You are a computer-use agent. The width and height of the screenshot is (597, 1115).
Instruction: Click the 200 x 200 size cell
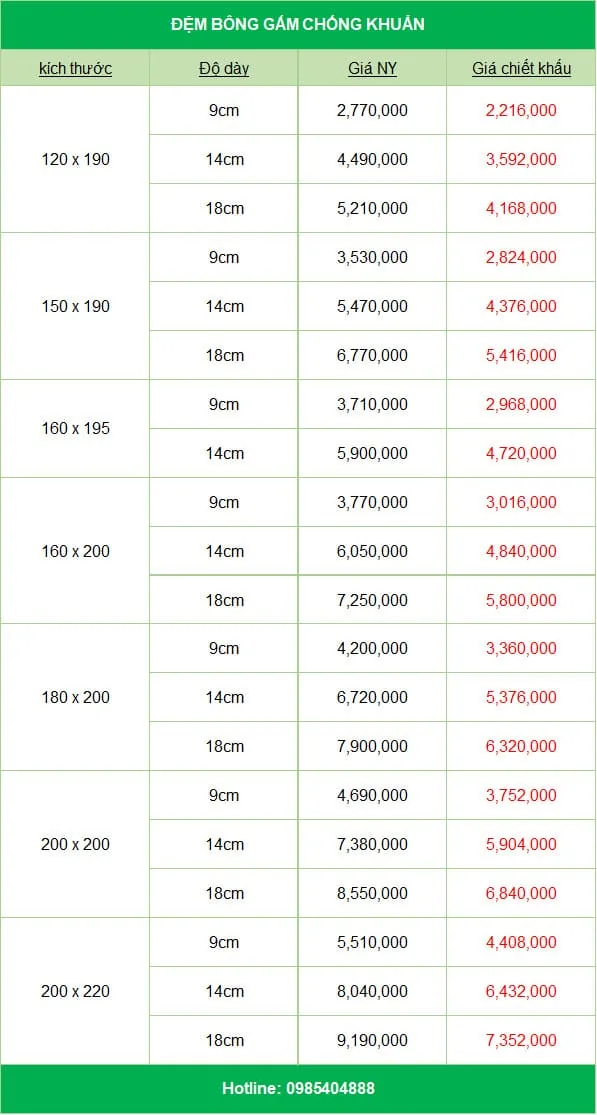(75, 845)
